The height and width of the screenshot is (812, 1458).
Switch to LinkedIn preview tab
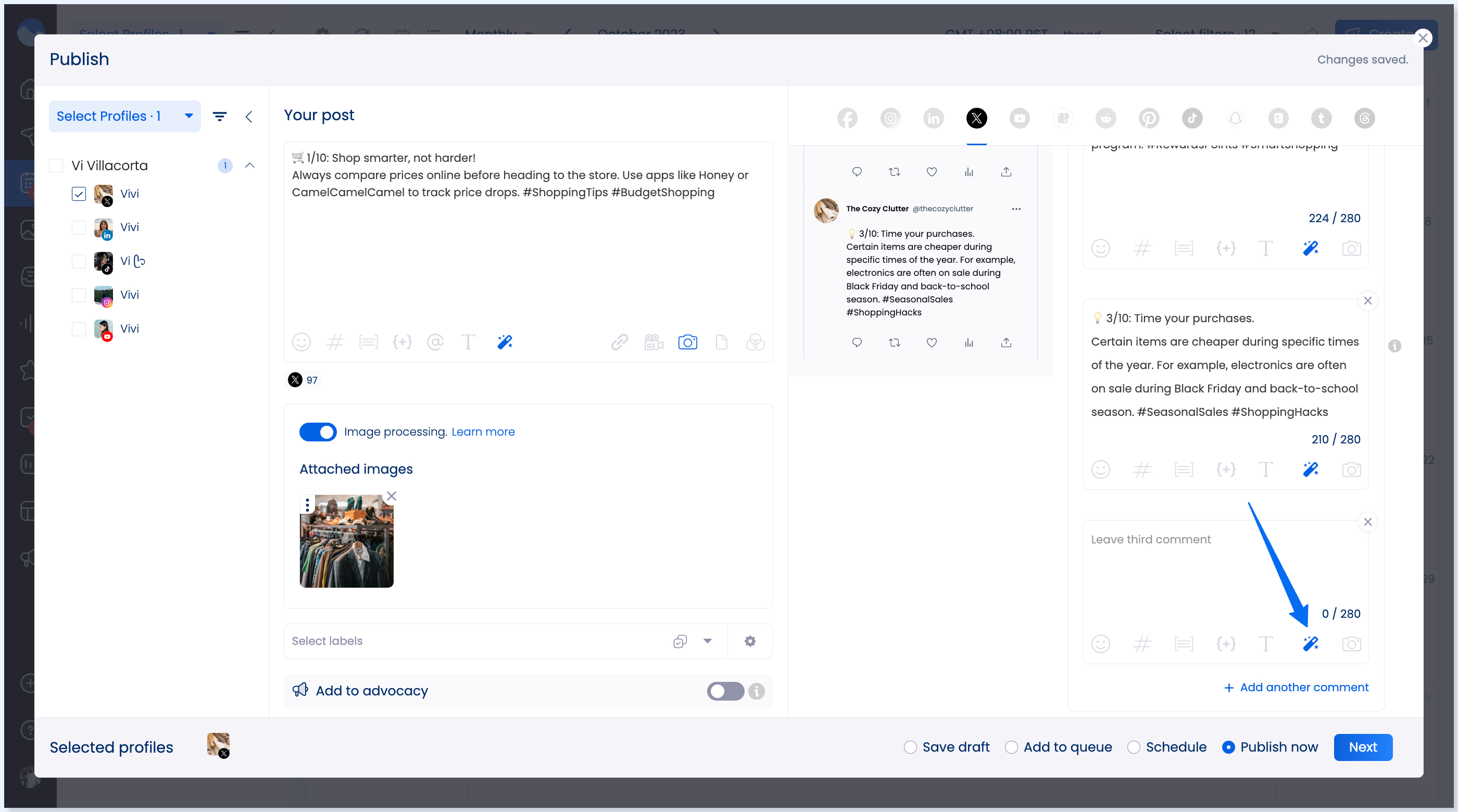click(933, 118)
